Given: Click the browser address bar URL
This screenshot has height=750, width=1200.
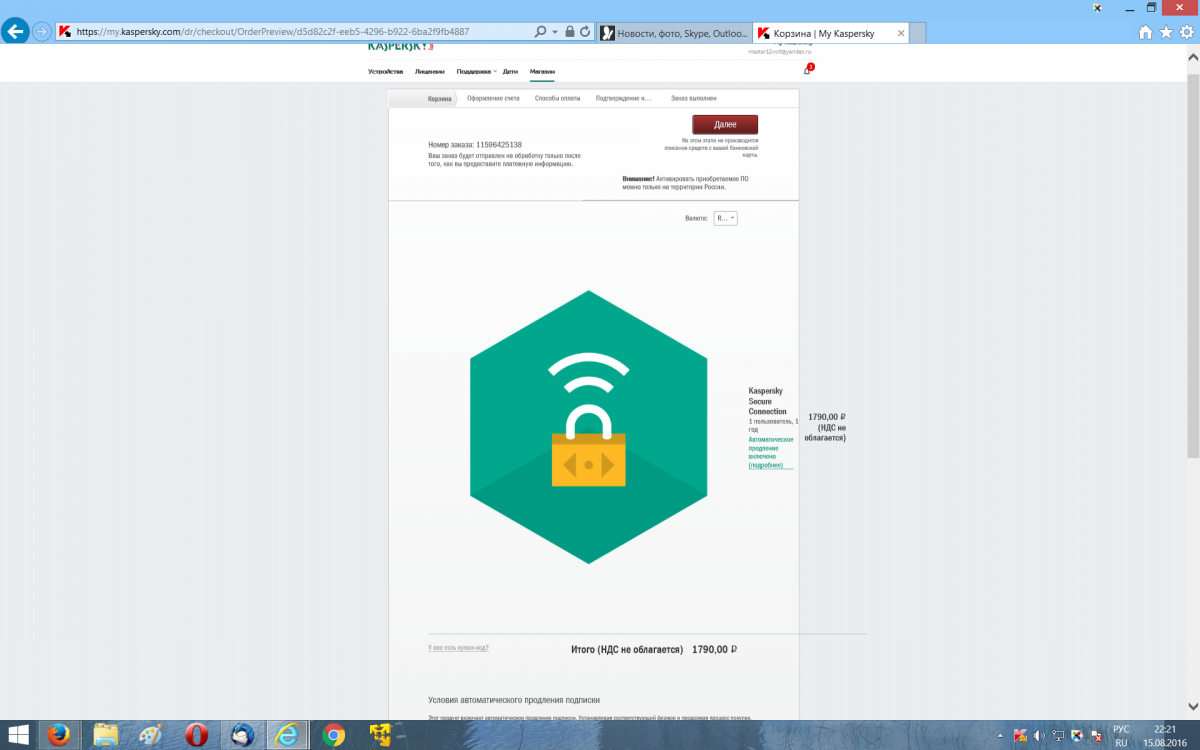Looking at the screenshot, I should point(272,32).
